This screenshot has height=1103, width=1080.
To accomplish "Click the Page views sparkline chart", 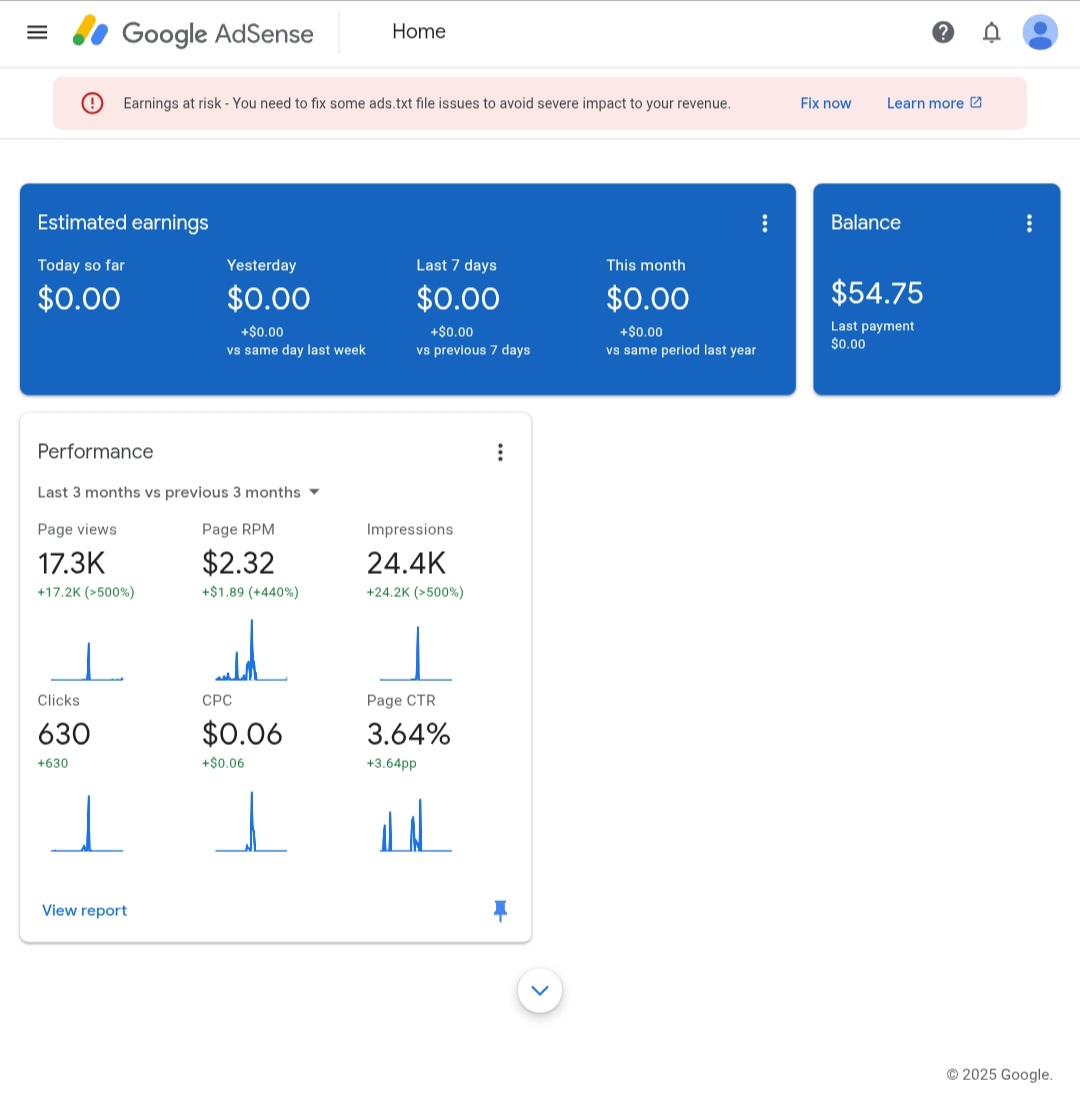I will tap(87, 661).
